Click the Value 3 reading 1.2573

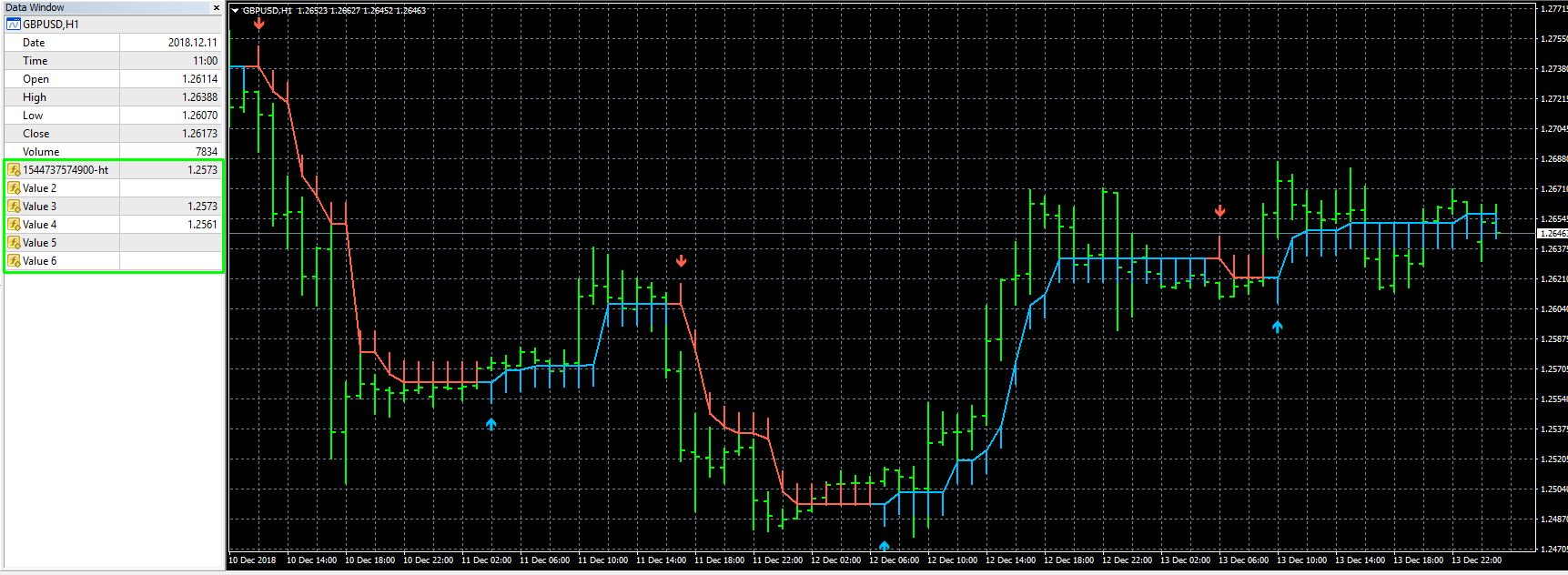click(x=203, y=207)
